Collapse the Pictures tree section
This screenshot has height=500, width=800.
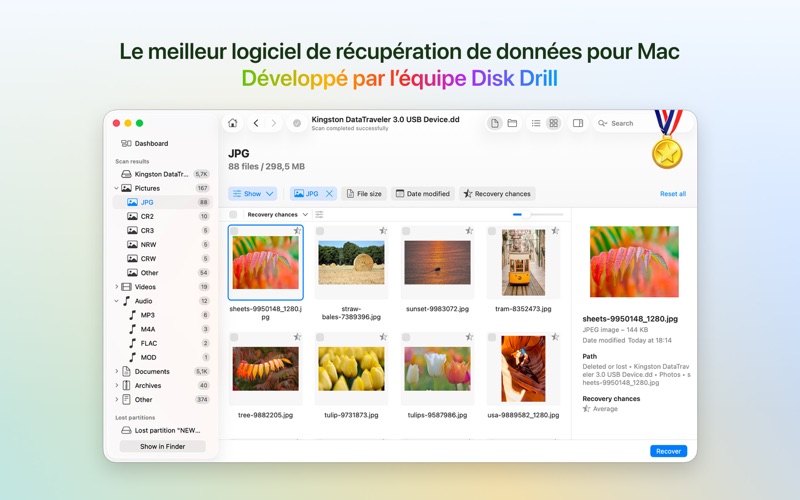pyautogui.click(x=116, y=188)
